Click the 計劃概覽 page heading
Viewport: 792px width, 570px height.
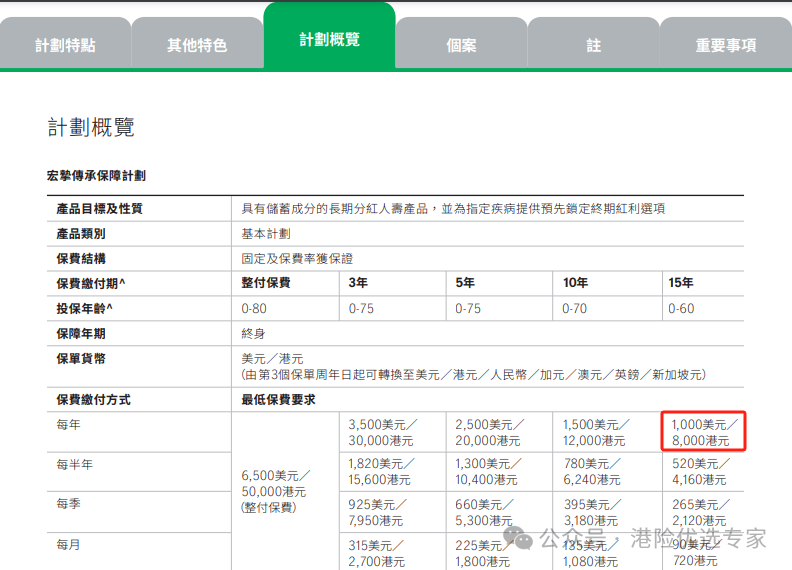[91, 127]
